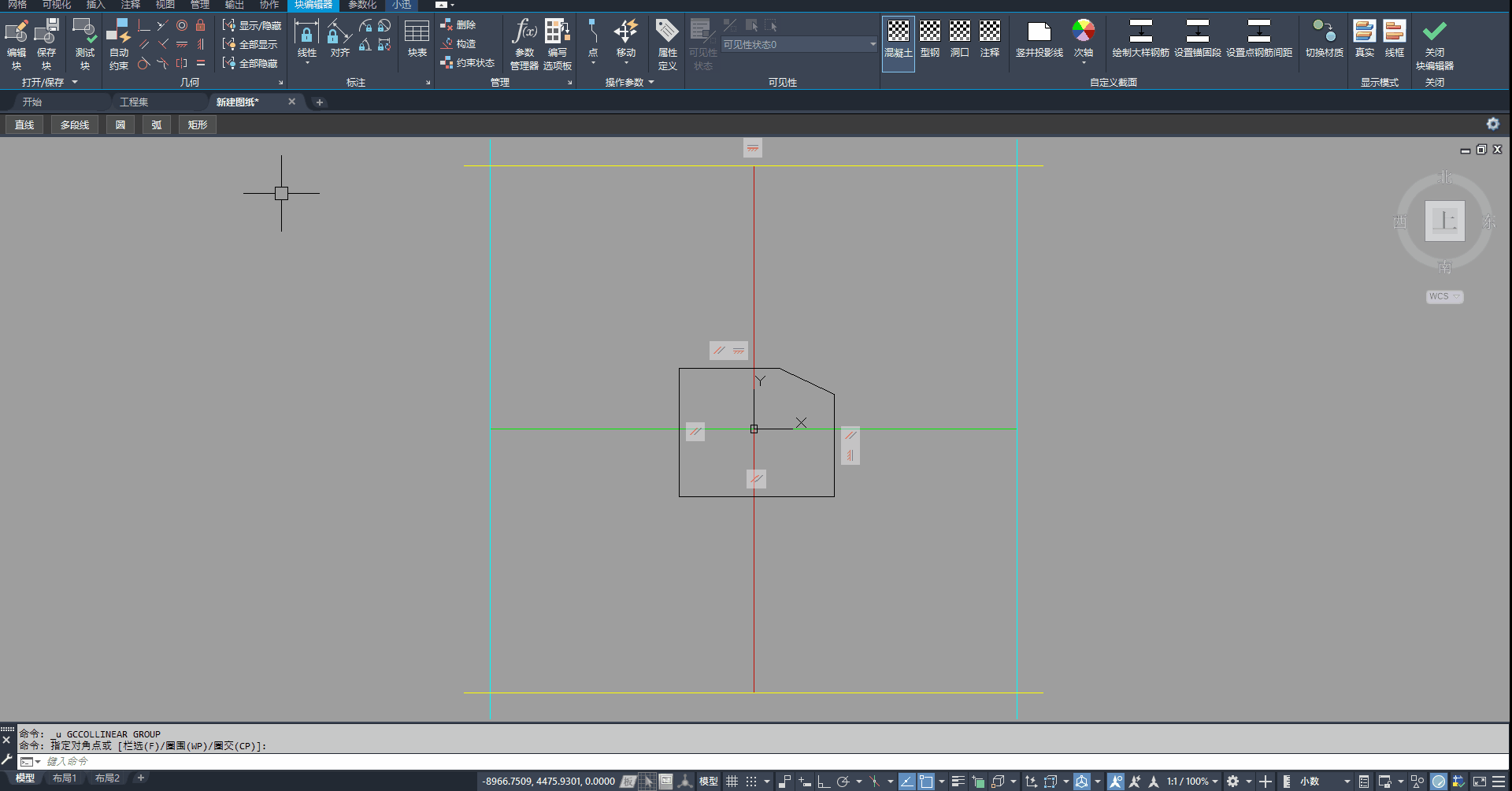Open the 参数化 ribbon tab

(362, 5)
